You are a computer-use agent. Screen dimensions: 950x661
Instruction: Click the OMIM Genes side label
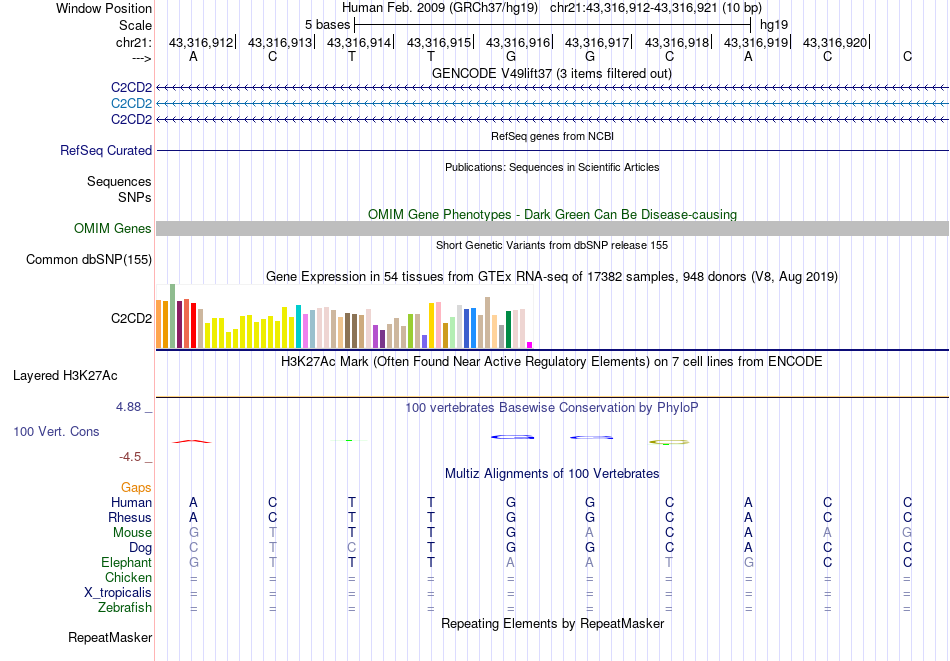113,228
